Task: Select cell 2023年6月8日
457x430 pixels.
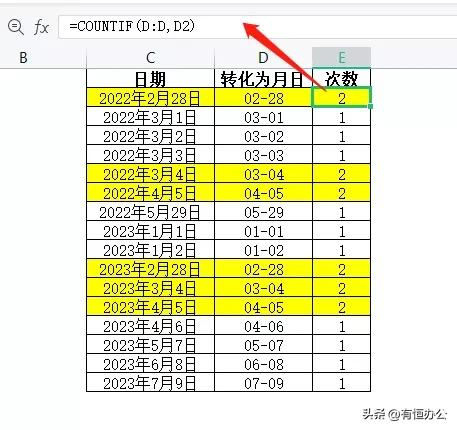Action: [150, 363]
